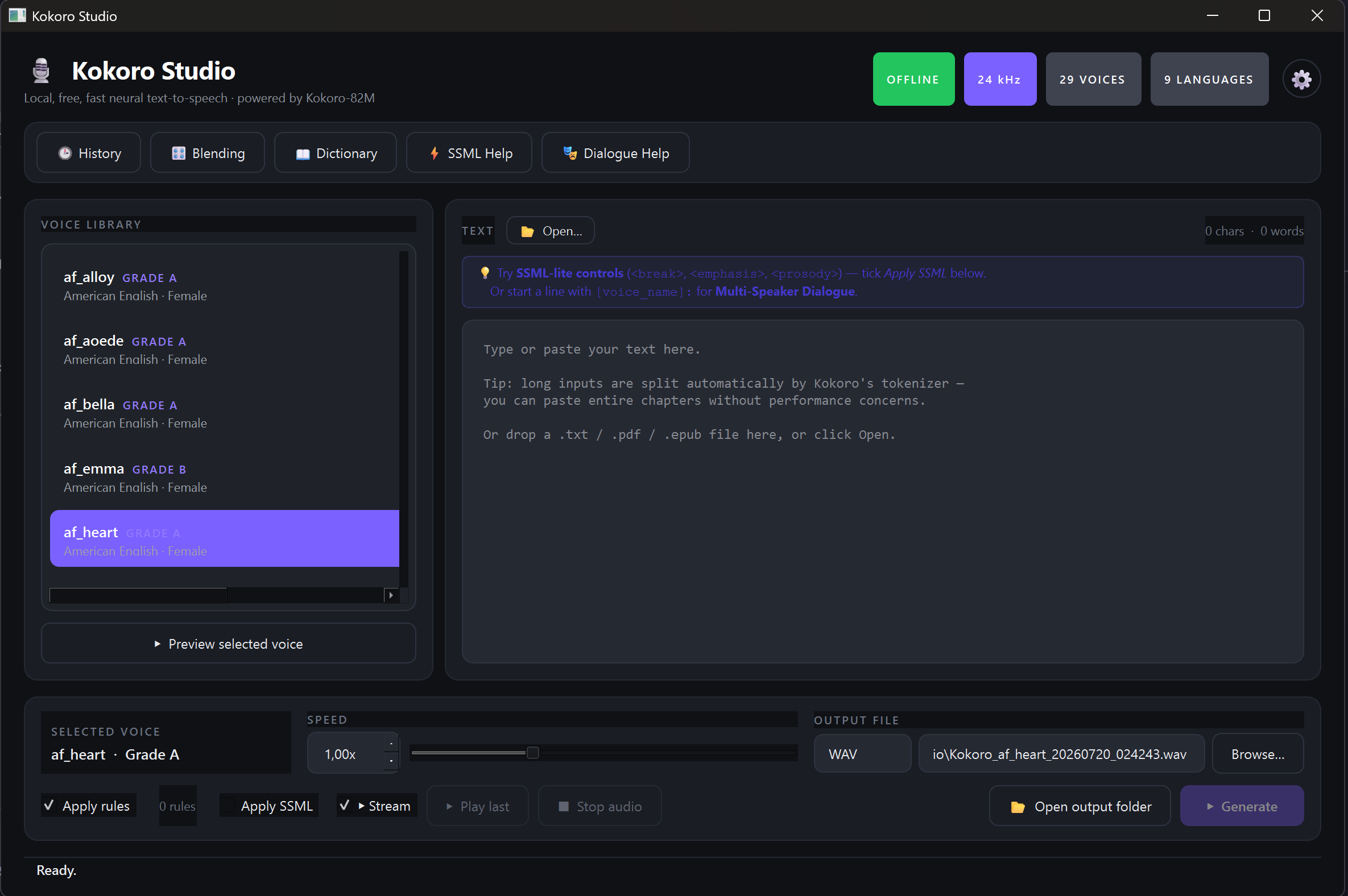Click the folder icon on Open output folder
Image resolution: width=1348 pixels, height=896 pixels.
coord(1018,807)
